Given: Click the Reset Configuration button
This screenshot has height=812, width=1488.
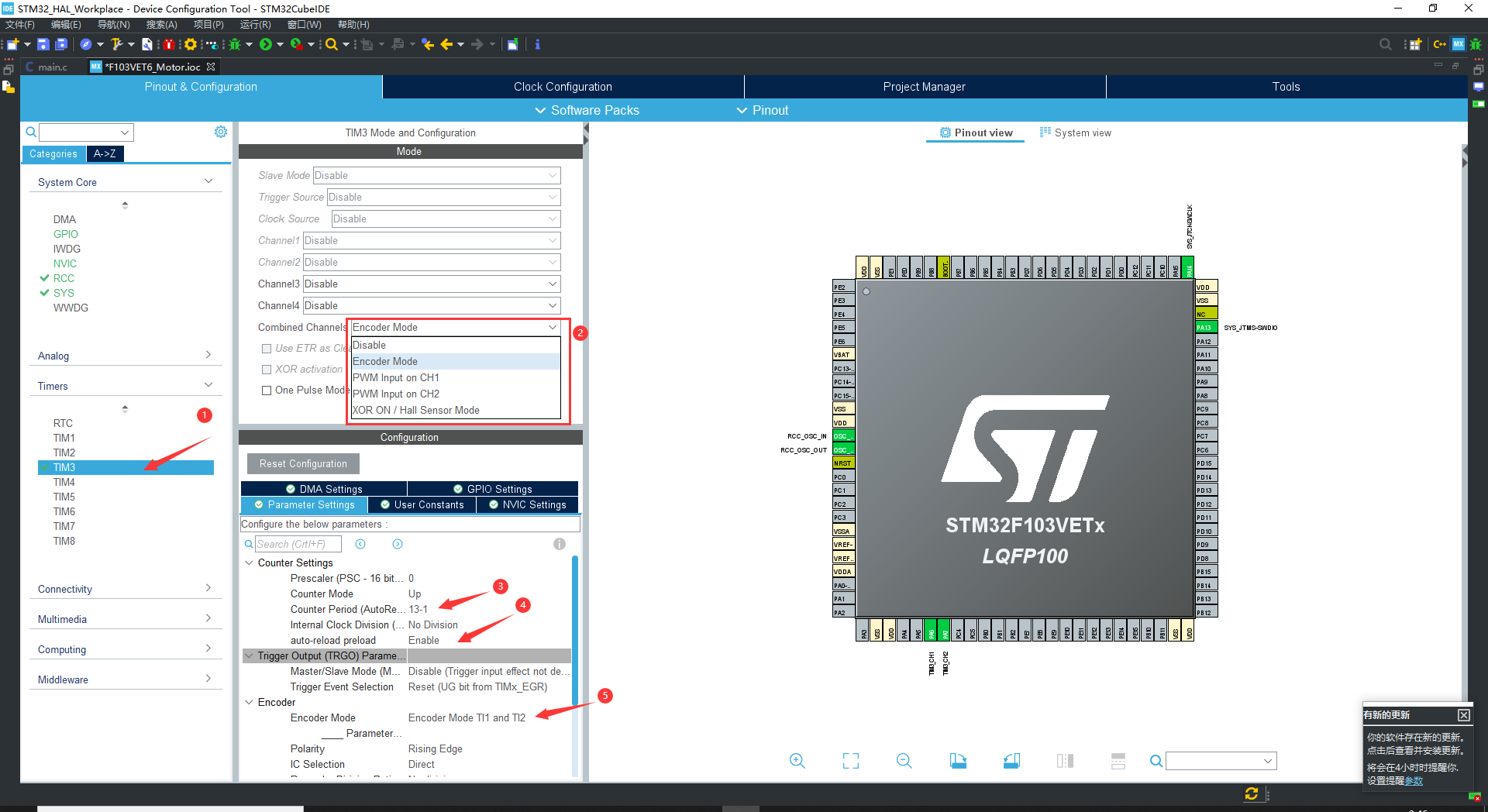Looking at the screenshot, I should point(303,463).
